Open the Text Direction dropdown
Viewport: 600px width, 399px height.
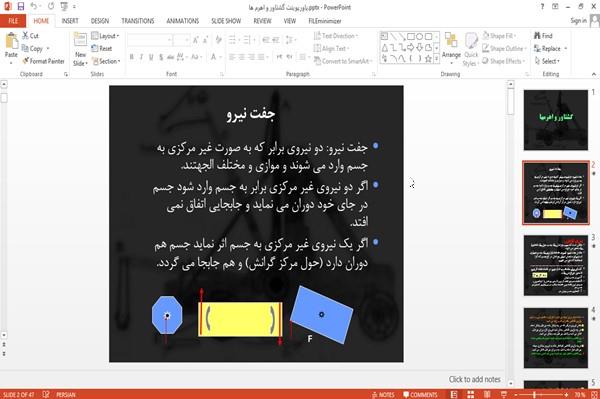pos(336,36)
